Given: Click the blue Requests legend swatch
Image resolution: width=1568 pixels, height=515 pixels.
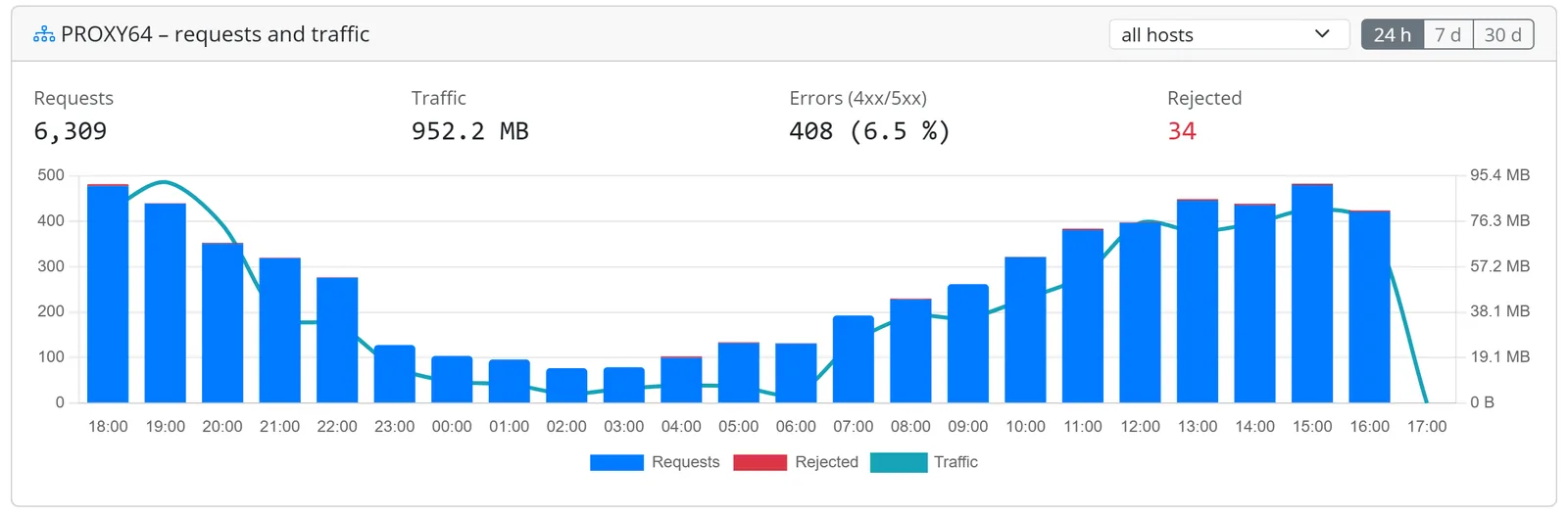Looking at the screenshot, I should coord(616,462).
